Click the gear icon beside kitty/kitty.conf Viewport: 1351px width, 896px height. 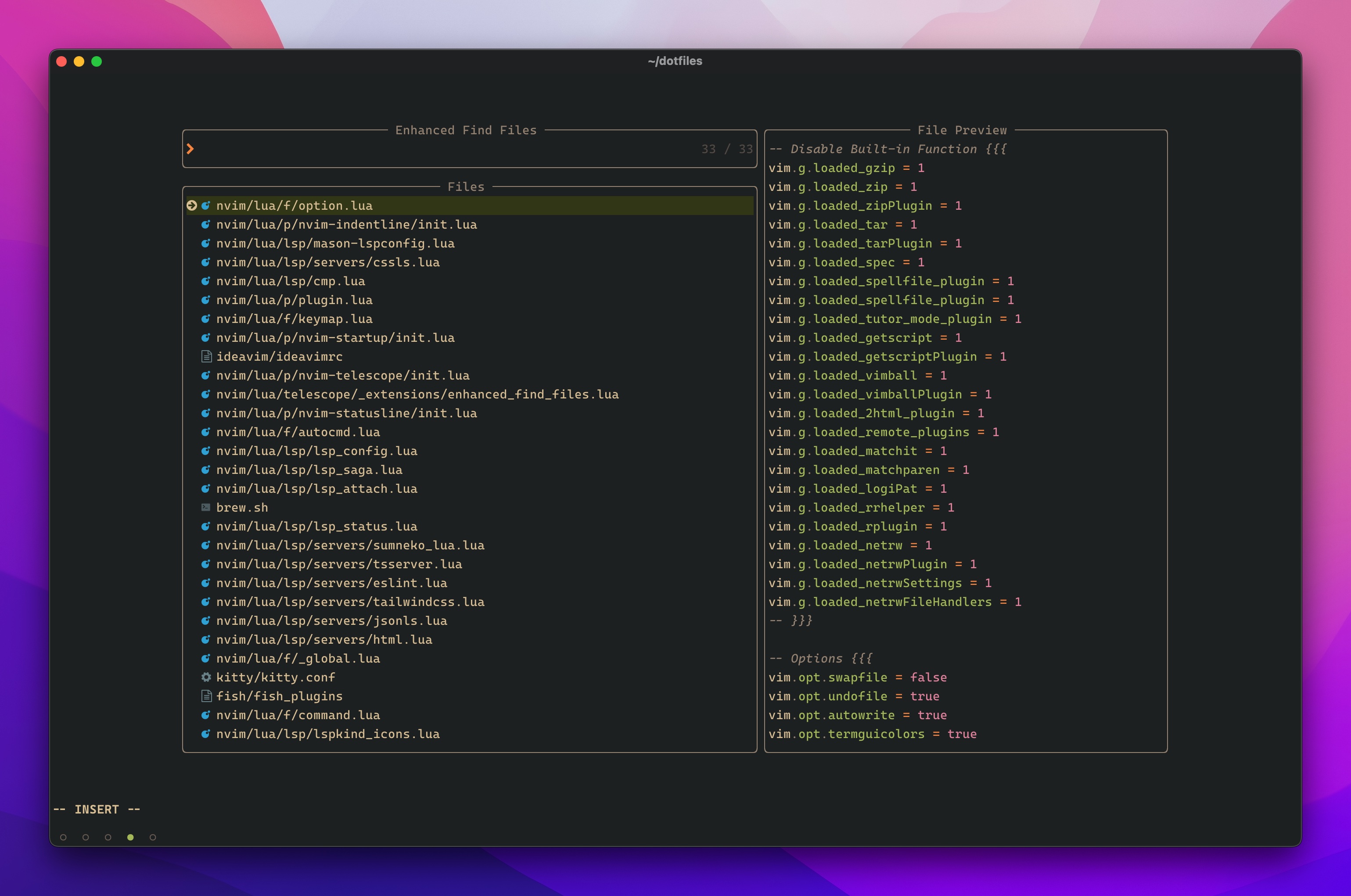[206, 677]
